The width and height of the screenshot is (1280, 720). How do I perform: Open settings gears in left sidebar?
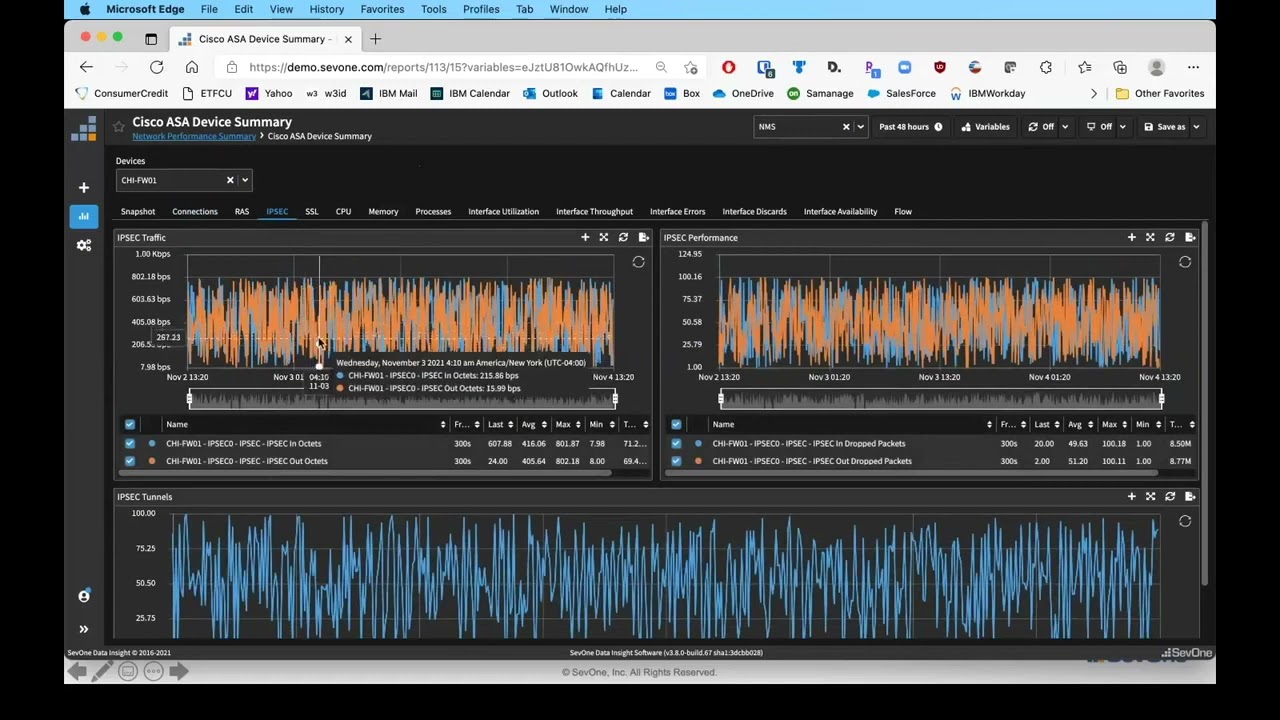[x=84, y=245]
